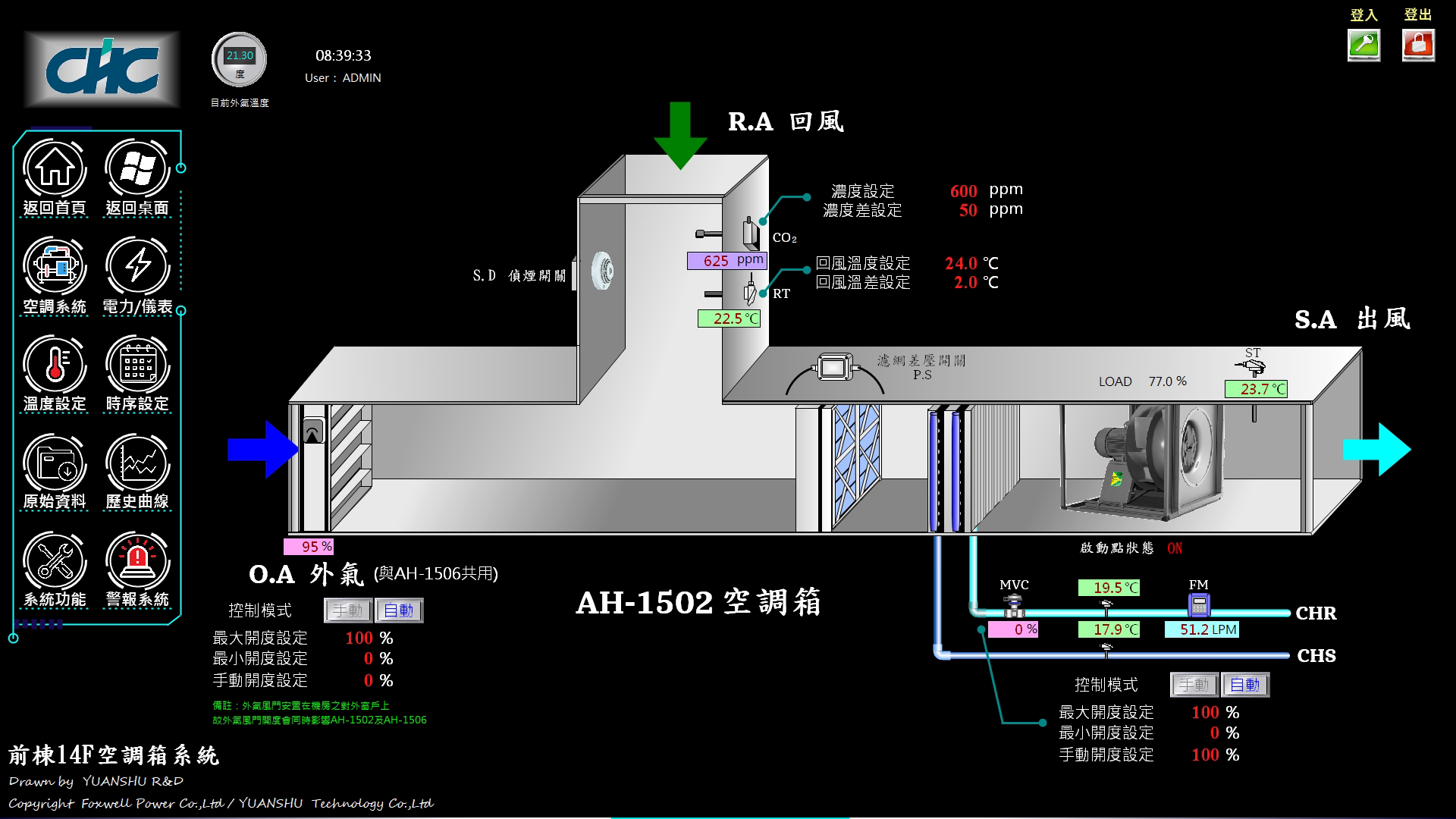Open the 時序設定 schedule icon

(137, 365)
